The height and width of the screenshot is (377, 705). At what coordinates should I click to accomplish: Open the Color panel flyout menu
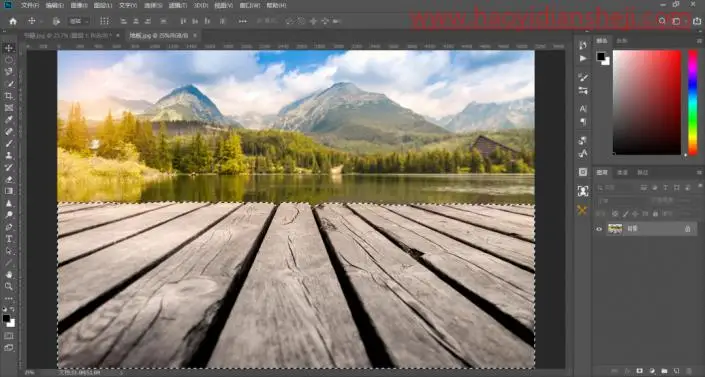(x=699, y=41)
